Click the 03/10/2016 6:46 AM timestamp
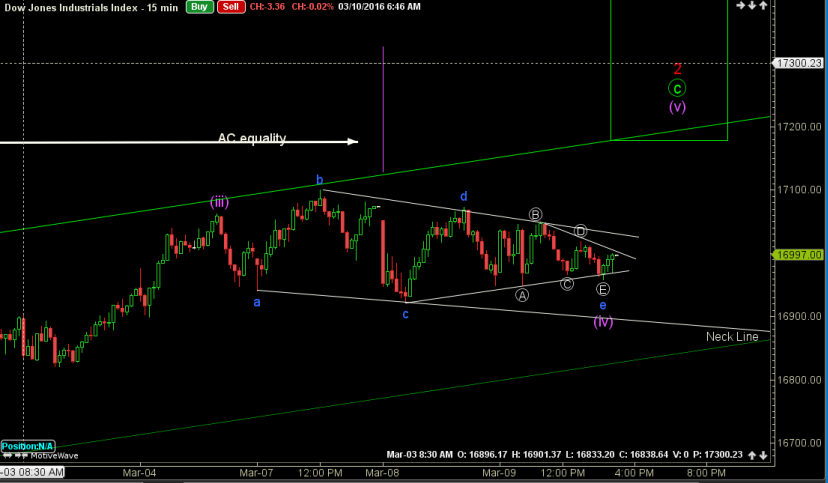 click(x=379, y=7)
